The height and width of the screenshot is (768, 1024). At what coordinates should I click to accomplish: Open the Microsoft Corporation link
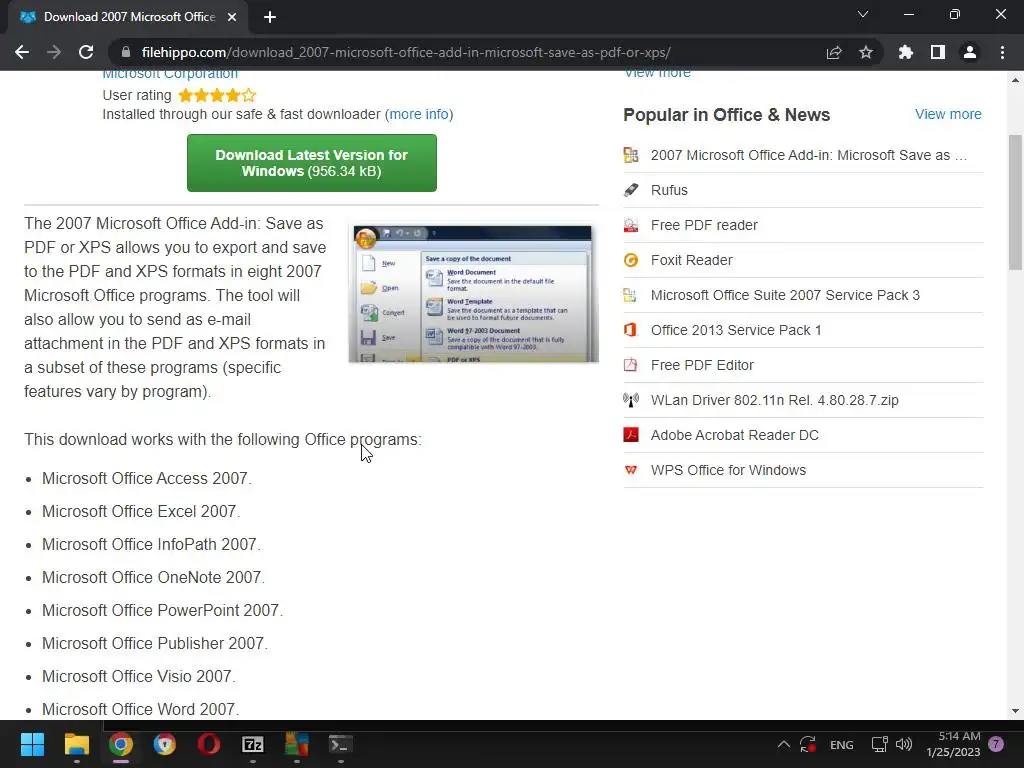[x=170, y=74]
